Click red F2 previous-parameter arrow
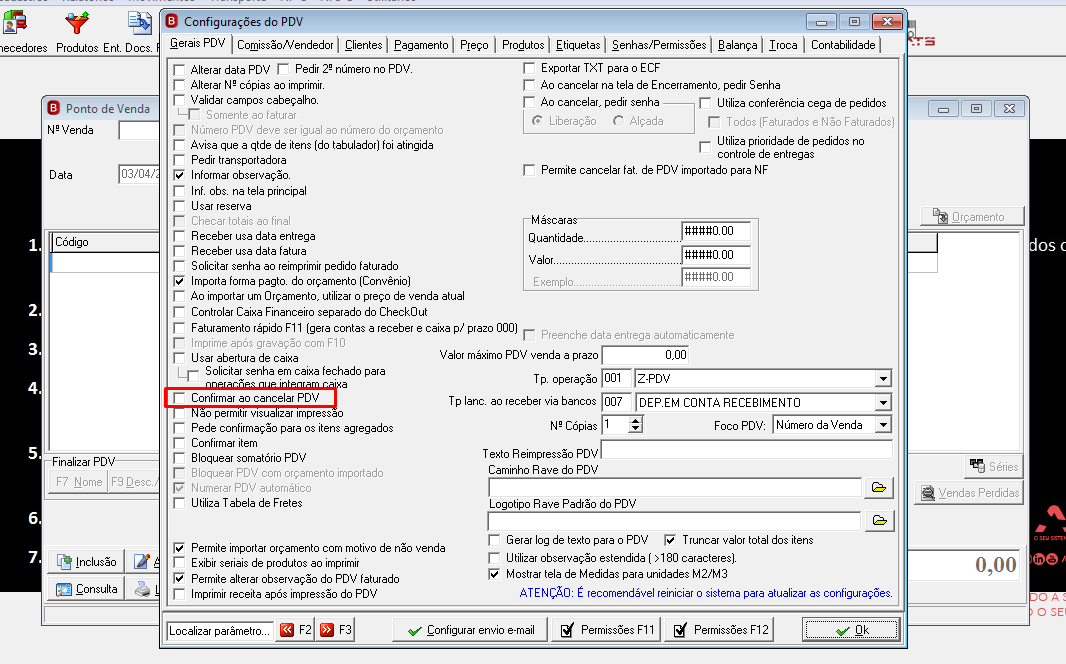The width and height of the screenshot is (1066, 664). pyautogui.click(x=296, y=630)
